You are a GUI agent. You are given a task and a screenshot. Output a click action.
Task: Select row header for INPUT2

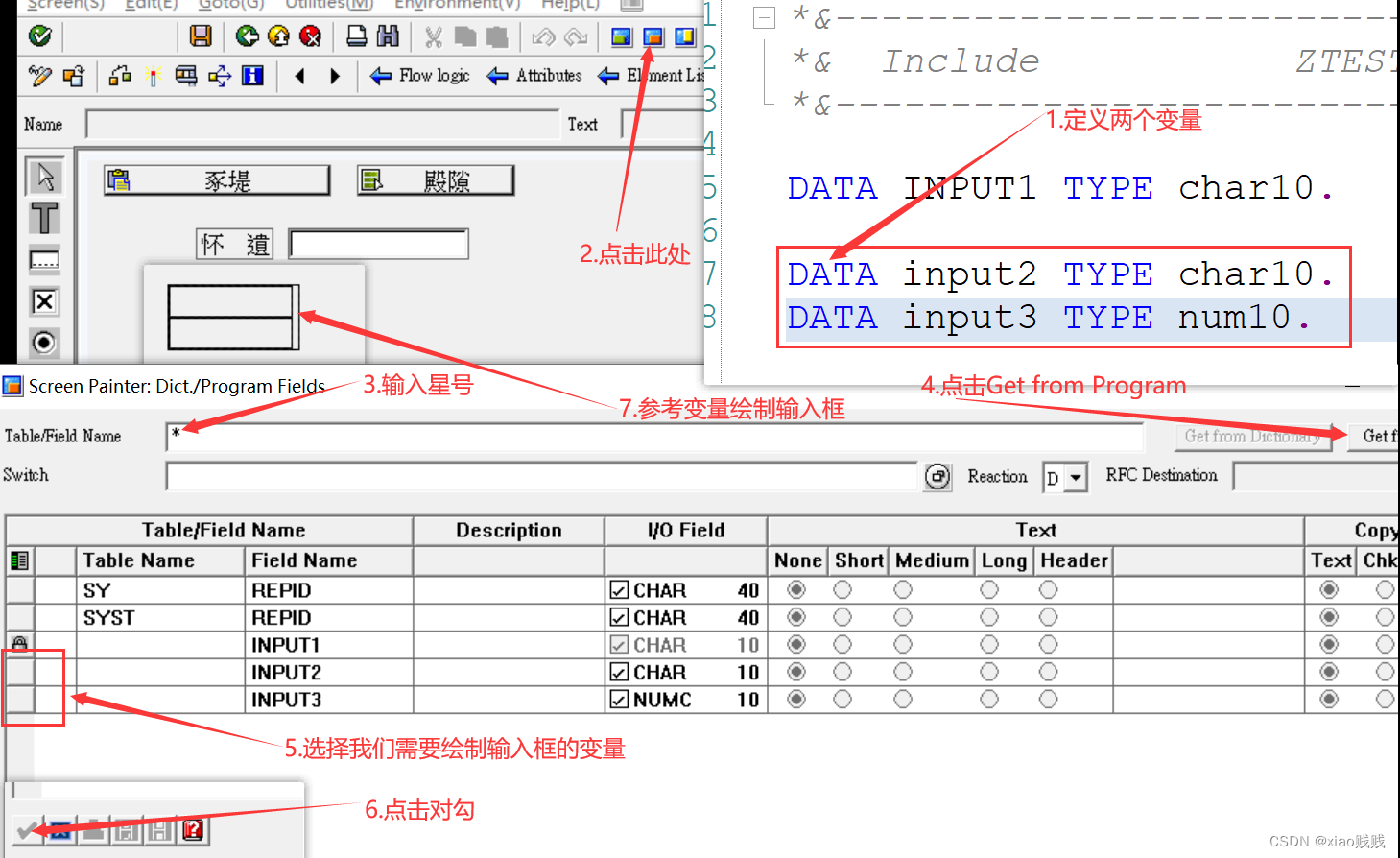click(x=20, y=672)
